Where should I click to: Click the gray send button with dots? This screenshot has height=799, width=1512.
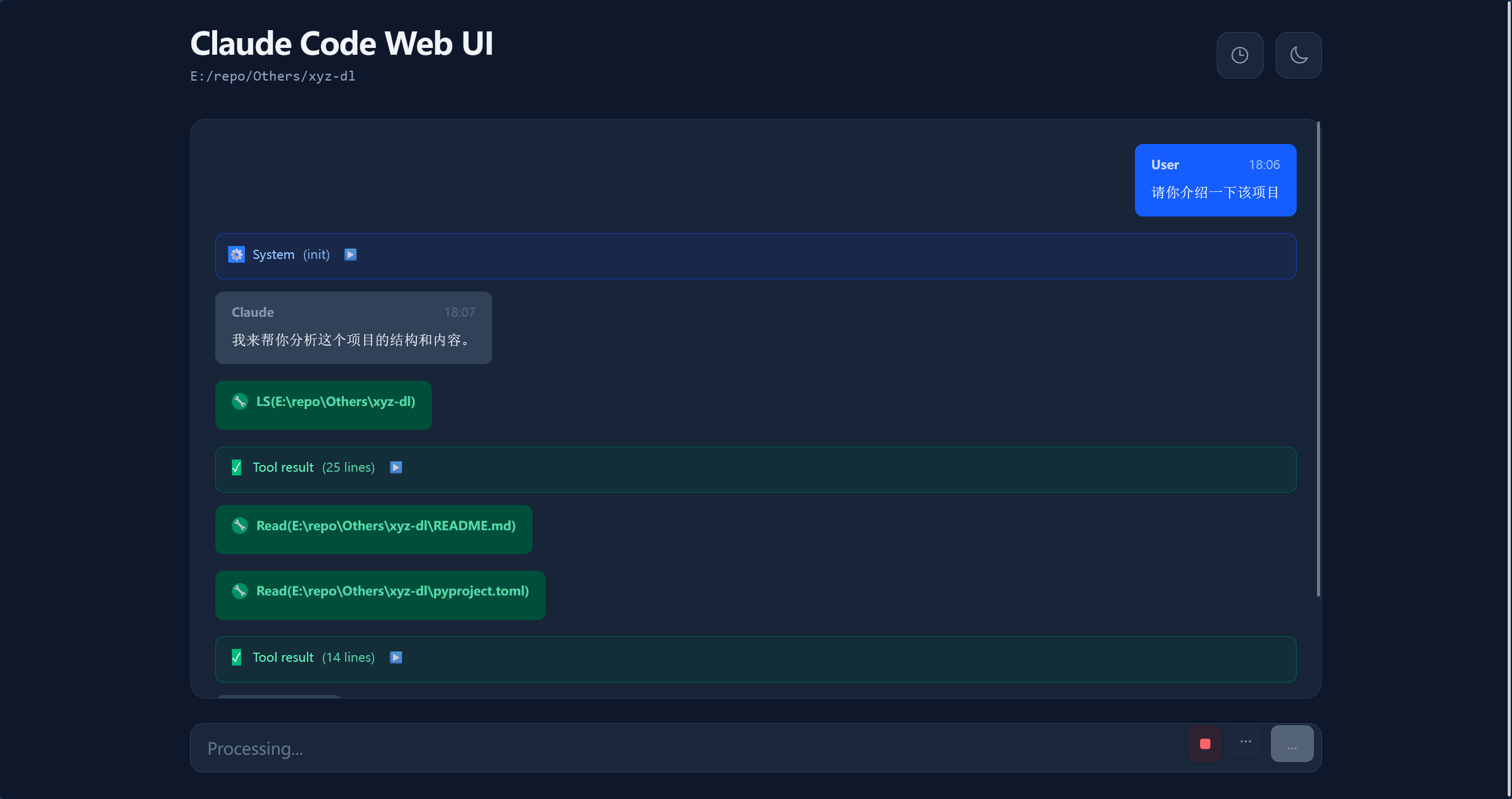[1292, 744]
